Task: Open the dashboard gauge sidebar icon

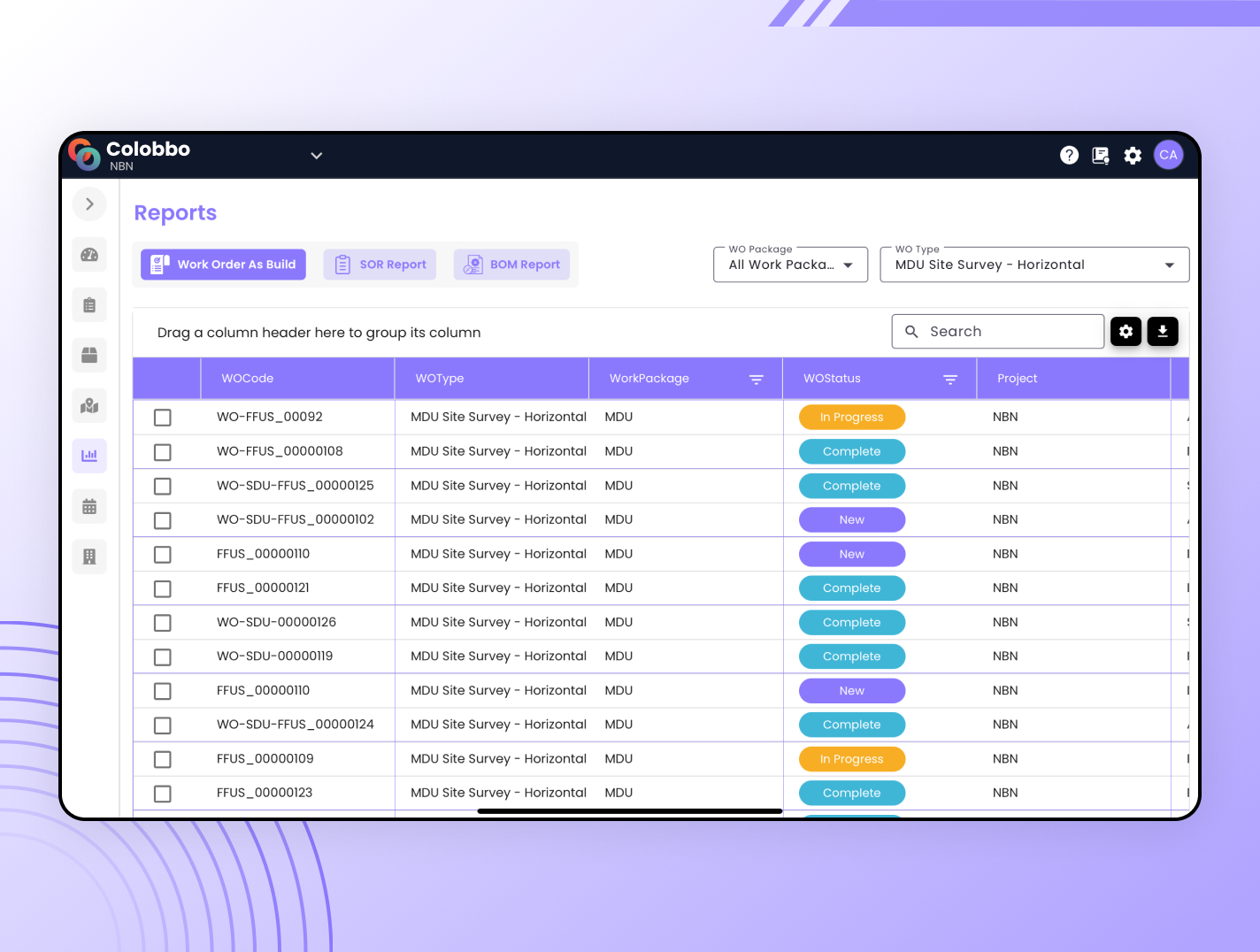Action: click(89, 255)
